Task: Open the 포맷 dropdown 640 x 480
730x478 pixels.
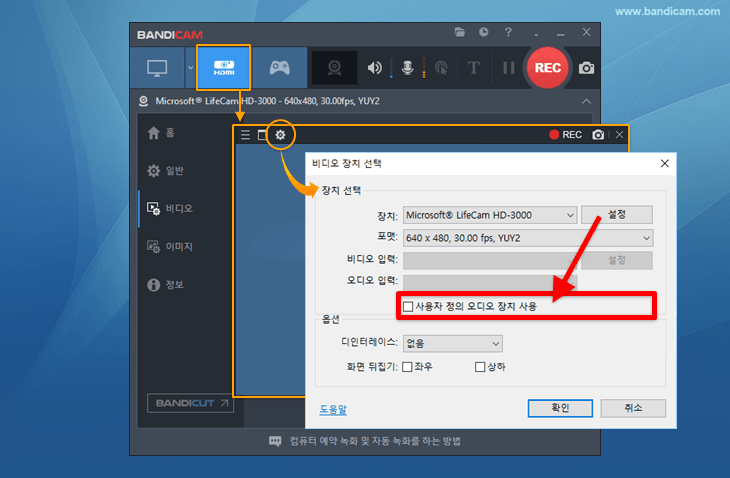Action: point(528,238)
